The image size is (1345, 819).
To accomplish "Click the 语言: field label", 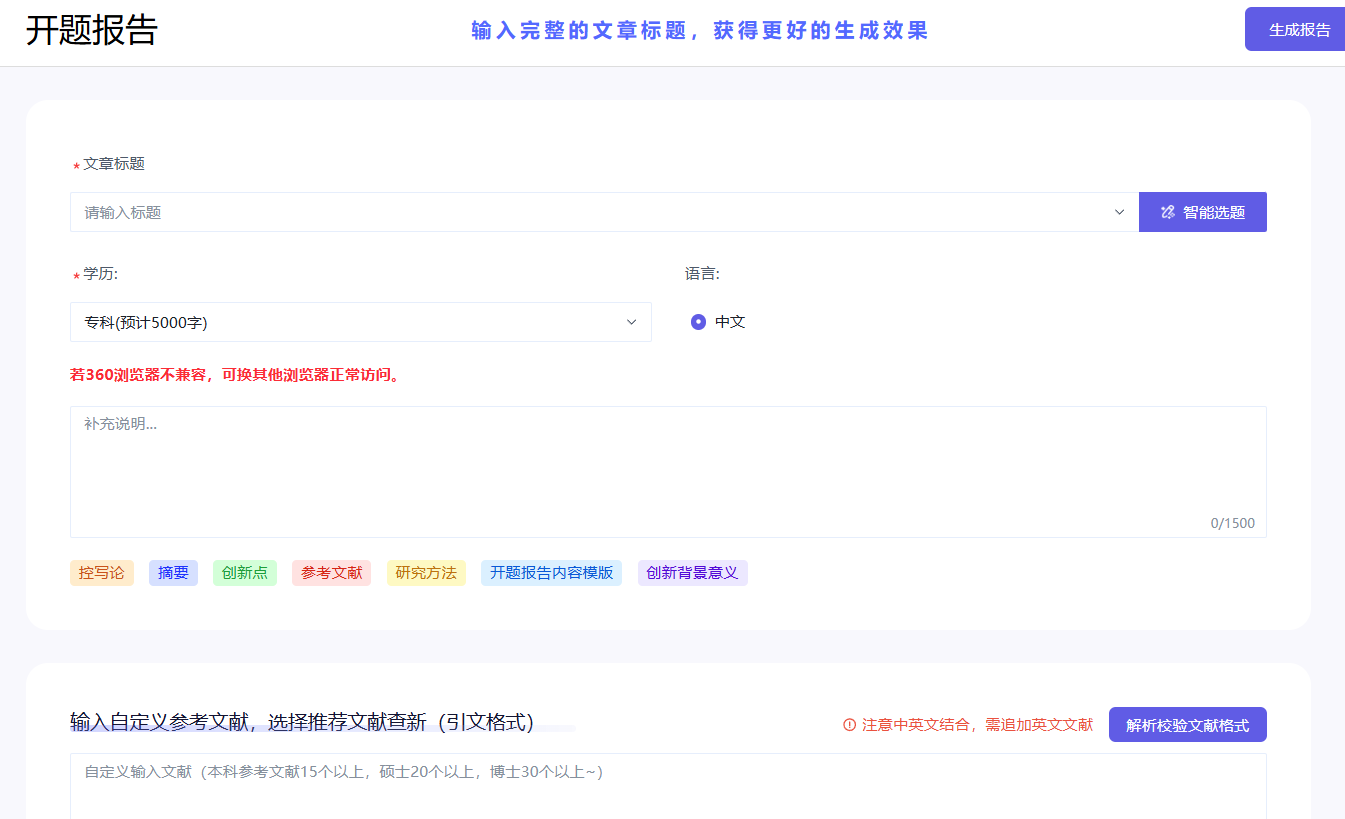I will coord(702,274).
